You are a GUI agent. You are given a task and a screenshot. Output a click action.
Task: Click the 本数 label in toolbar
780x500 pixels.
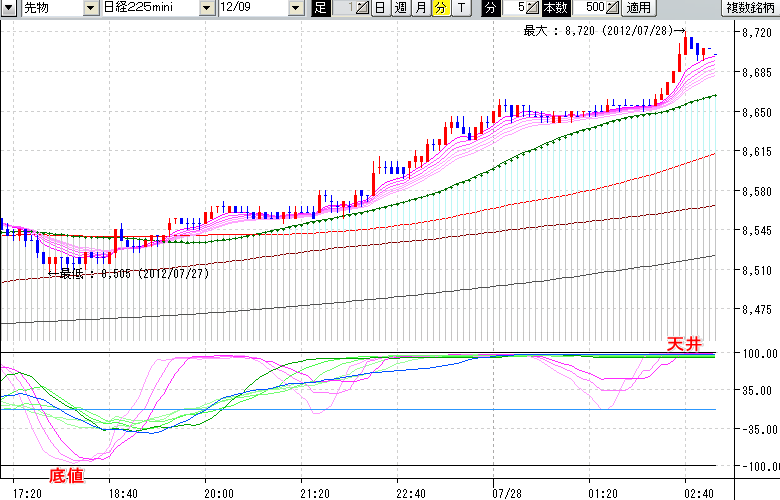[x=556, y=7]
